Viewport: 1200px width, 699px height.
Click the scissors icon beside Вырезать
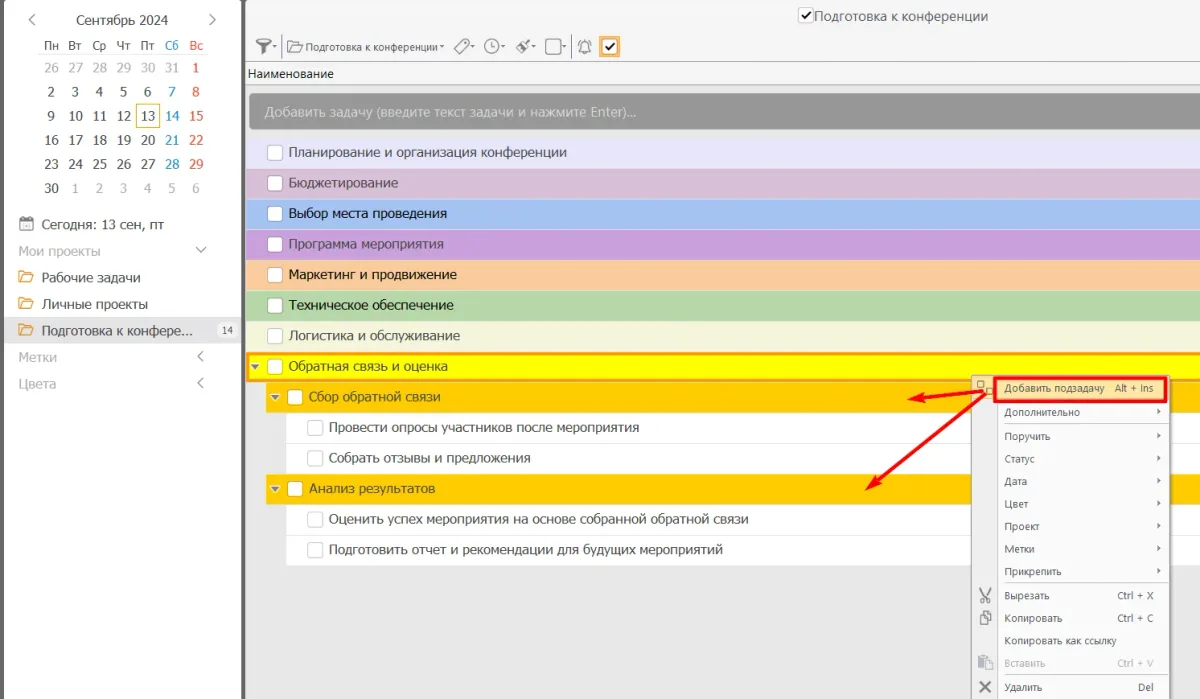985,596
